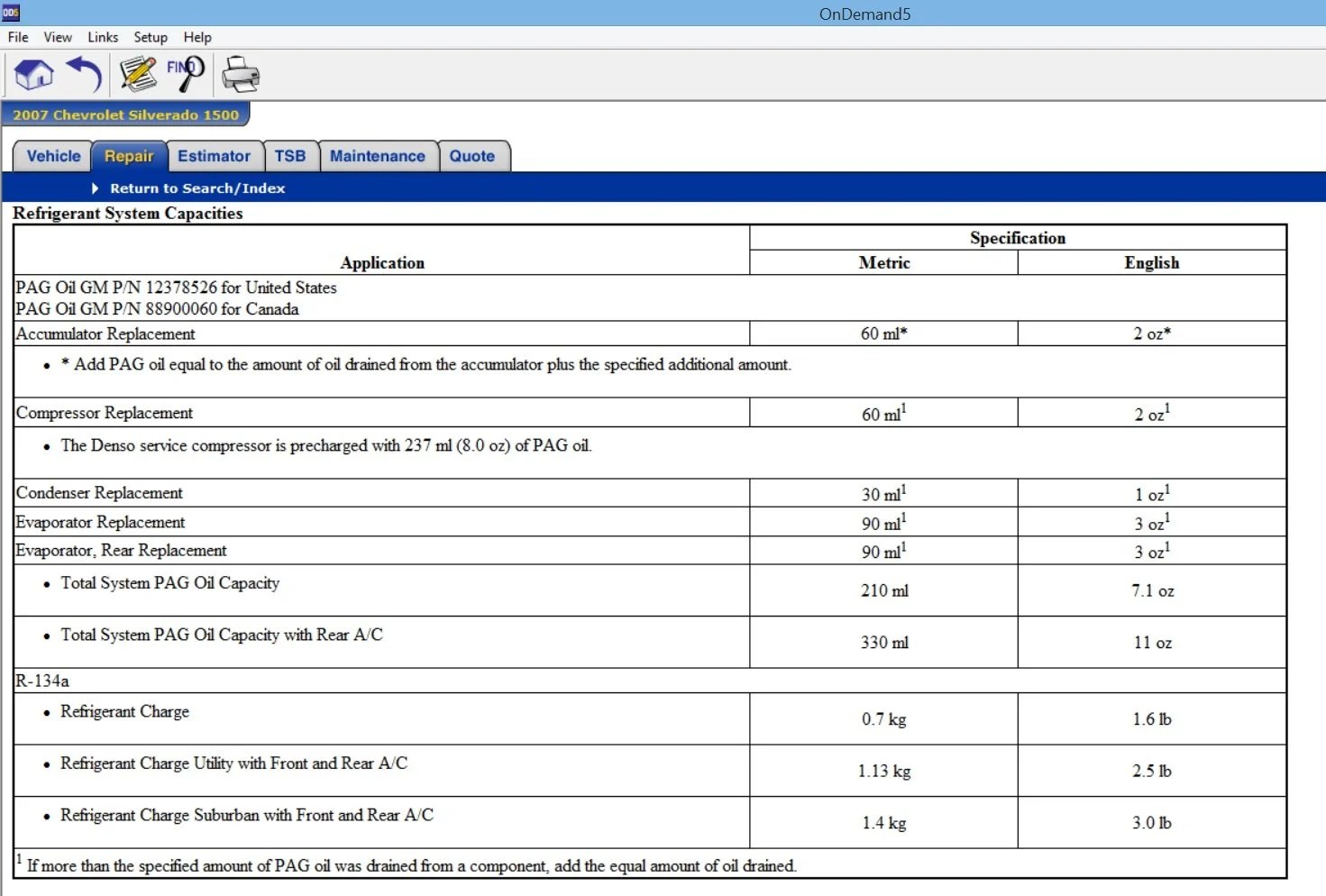Select the Repair tab
This screenshot has height=896, width=1326.
(x=129, y=156)
